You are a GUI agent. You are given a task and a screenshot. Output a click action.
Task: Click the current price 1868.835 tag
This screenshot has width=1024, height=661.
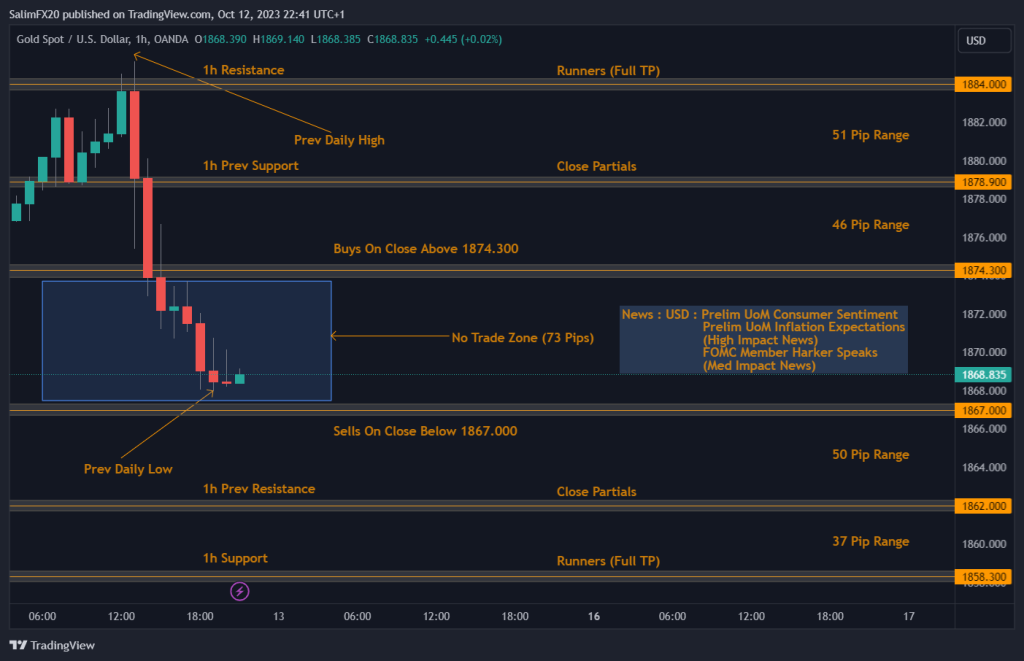(983, 375)
